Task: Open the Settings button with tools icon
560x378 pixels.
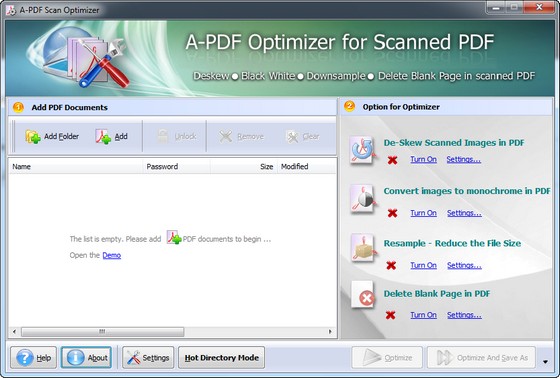Action: 148,357
